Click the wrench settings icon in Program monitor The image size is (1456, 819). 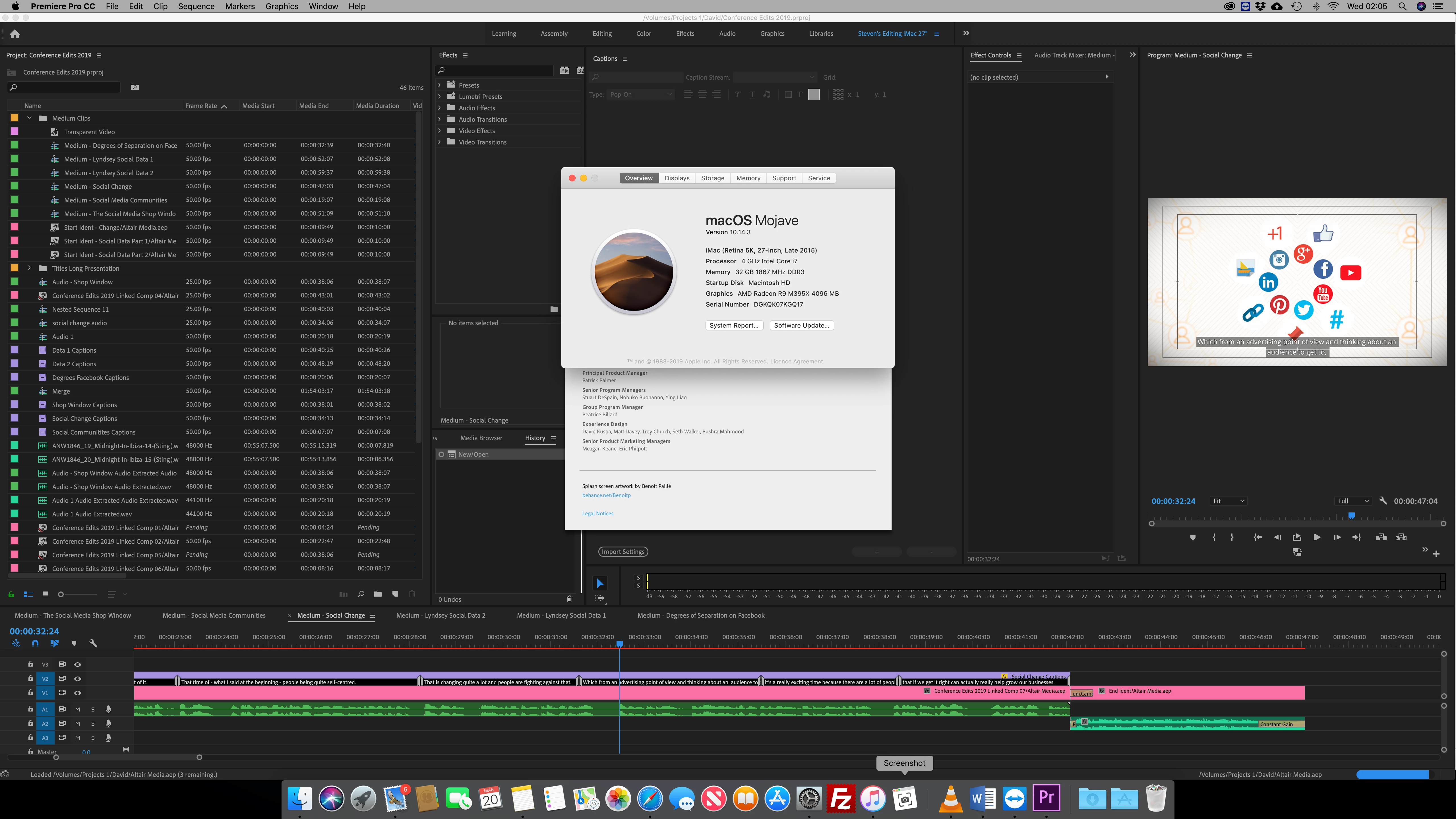[1383, 501]
